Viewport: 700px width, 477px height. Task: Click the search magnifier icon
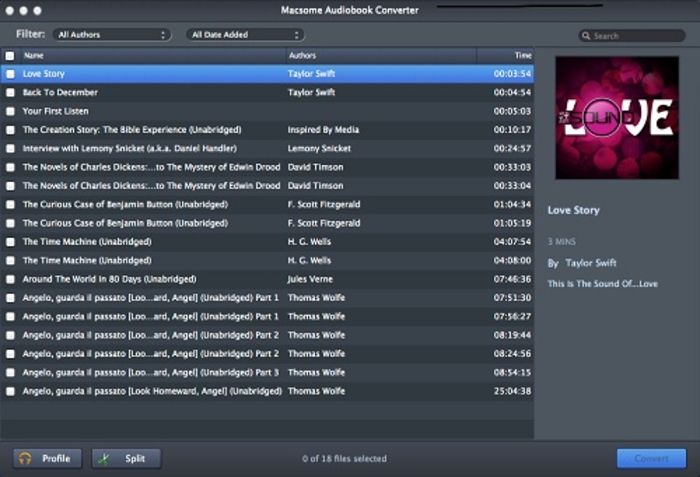[586, 36]
